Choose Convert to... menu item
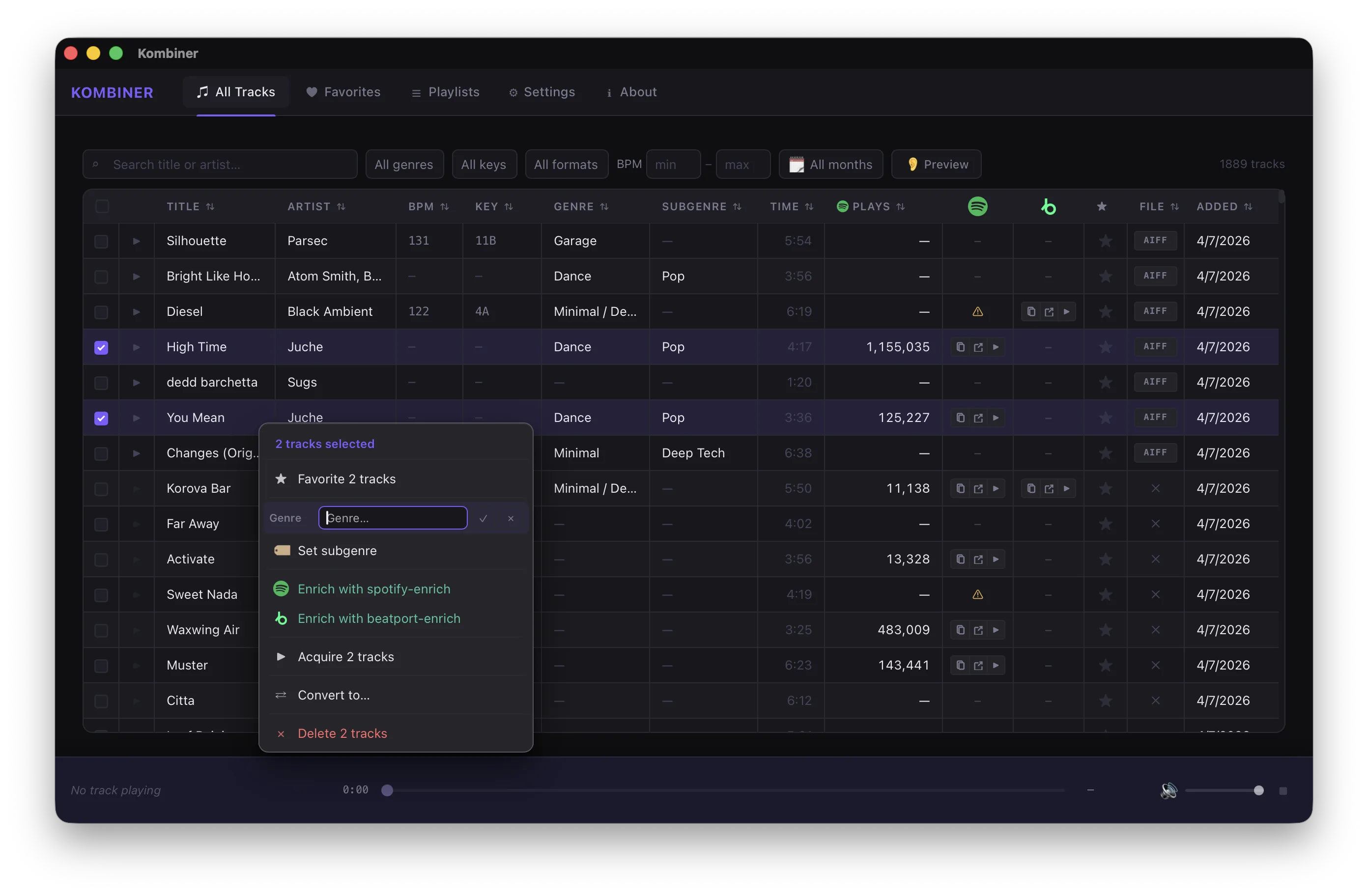The height and width of the screenshot is (896, 1368). (x=396, y=696)
